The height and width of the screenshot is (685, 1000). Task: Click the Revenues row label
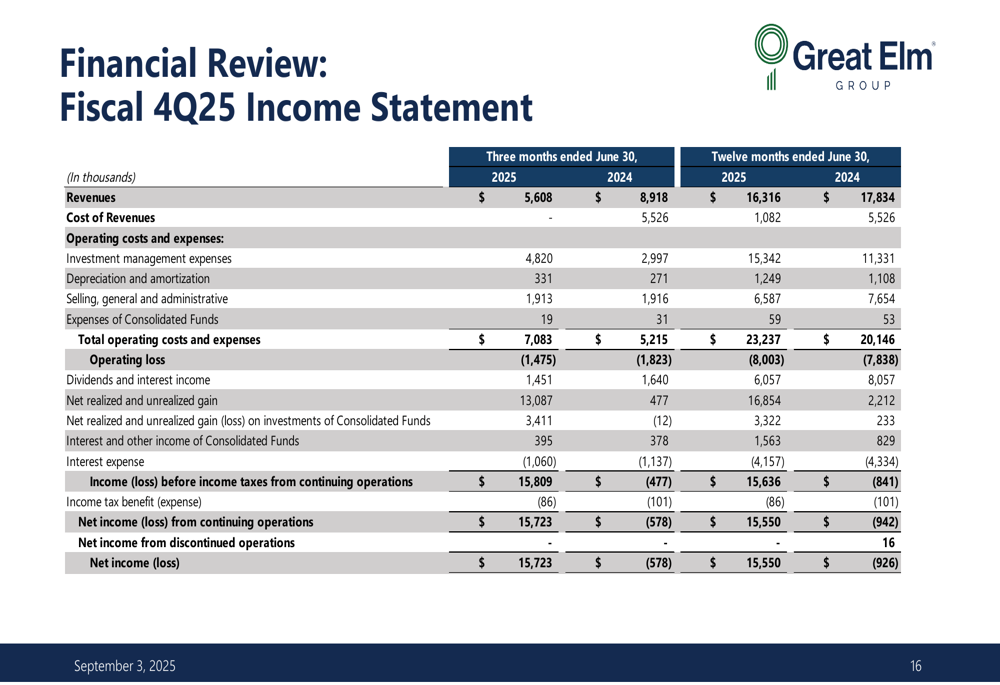point(91,198)
